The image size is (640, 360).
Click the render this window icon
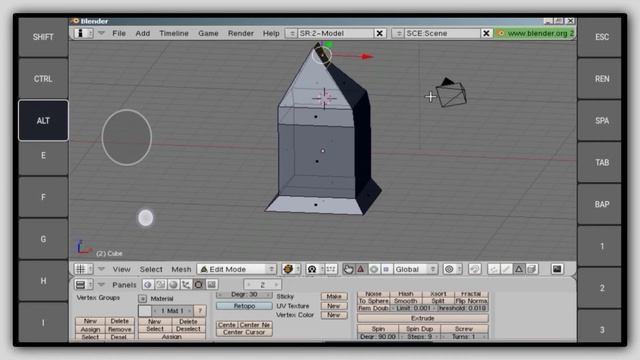558,269
